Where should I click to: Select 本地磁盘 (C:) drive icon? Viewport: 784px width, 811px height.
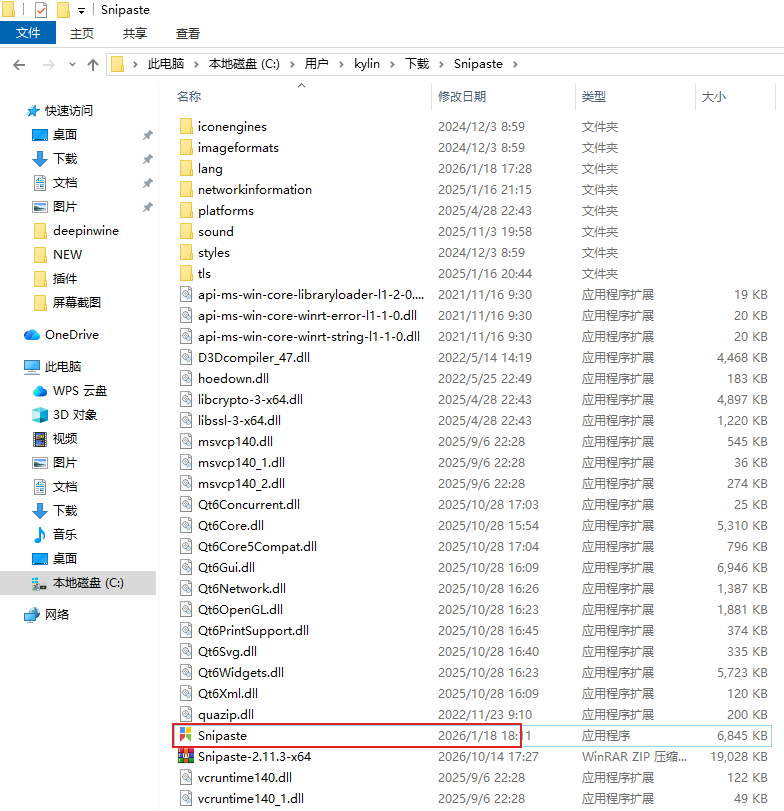coord(39,583)
